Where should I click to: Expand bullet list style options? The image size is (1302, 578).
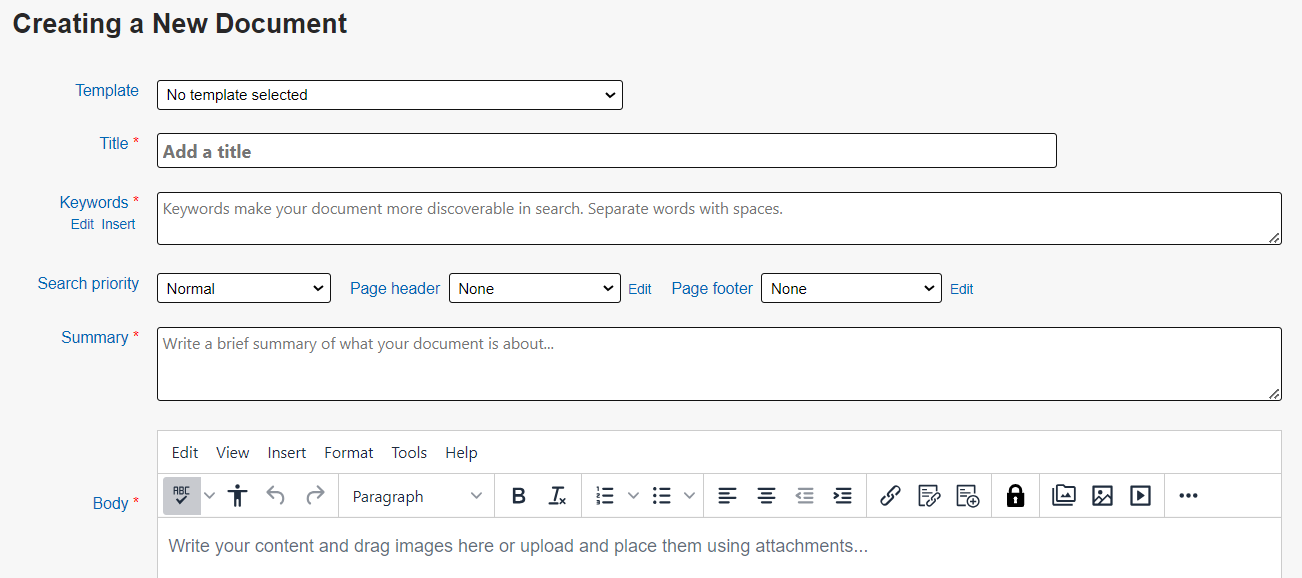[689, 496]
